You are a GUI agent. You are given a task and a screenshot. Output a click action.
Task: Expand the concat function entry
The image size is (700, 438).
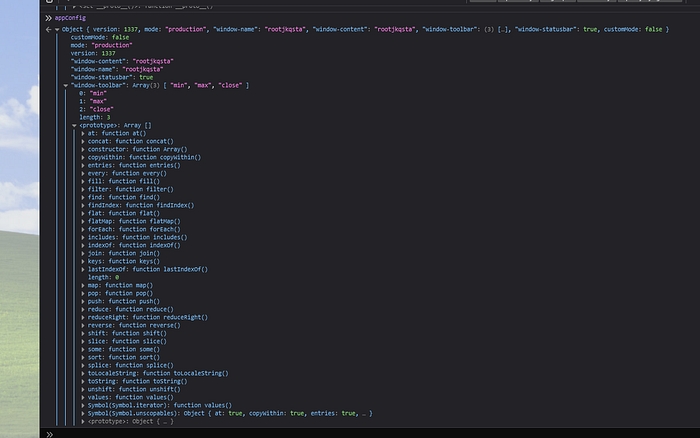[x=83, y=141]
